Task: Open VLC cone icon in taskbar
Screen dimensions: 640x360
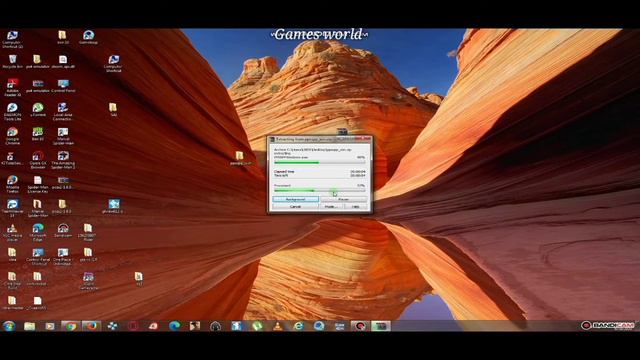Action: [278, 326]
